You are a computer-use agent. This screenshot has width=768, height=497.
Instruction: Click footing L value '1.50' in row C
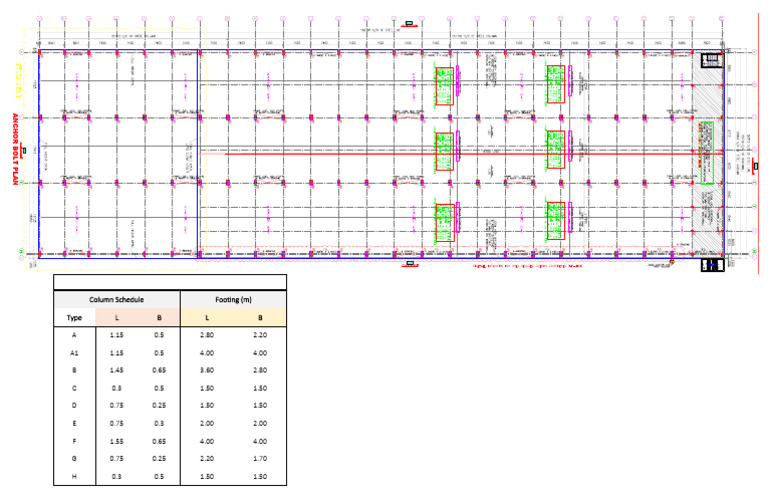pos(207,388)
